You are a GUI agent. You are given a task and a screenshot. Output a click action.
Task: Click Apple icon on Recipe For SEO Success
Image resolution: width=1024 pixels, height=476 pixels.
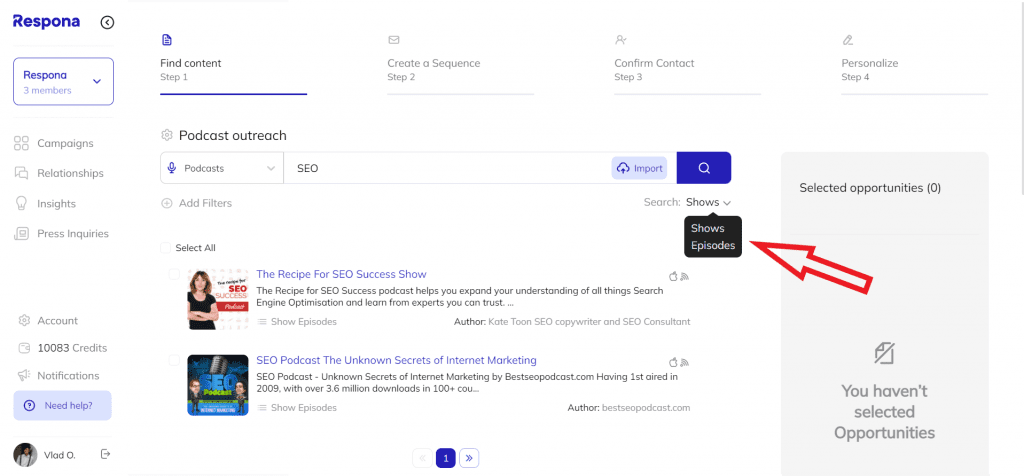(673, 276)
